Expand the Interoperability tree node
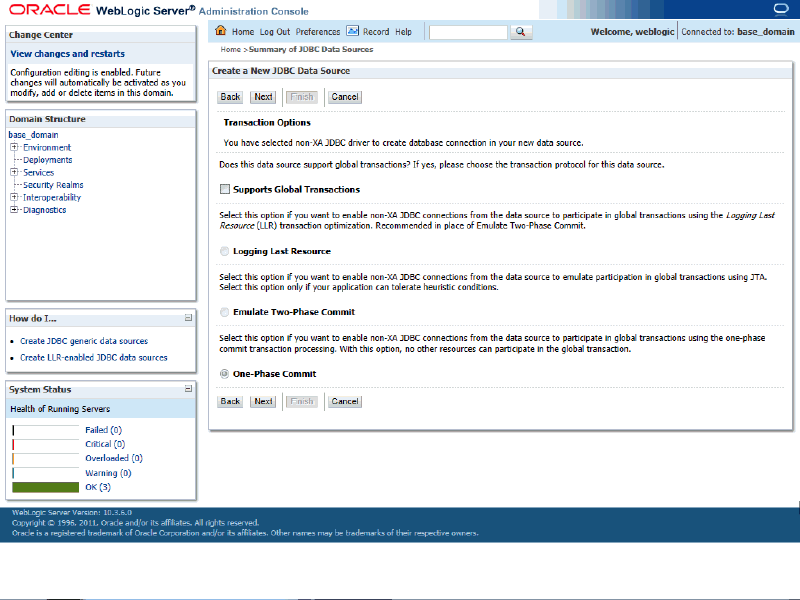The width and height of the screenshot is (800, 600). coord(14,197)
